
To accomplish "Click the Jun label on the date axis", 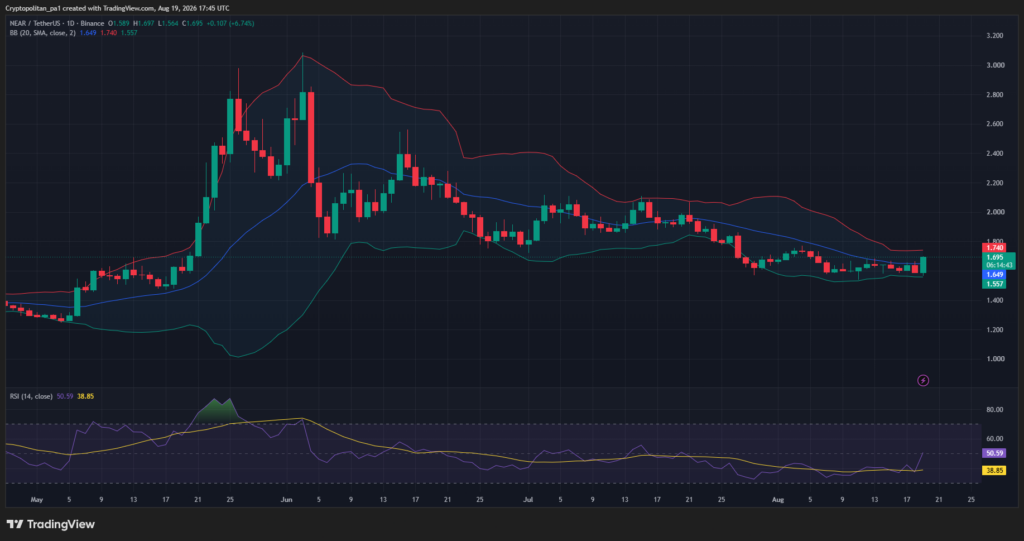I will (286, 500).
